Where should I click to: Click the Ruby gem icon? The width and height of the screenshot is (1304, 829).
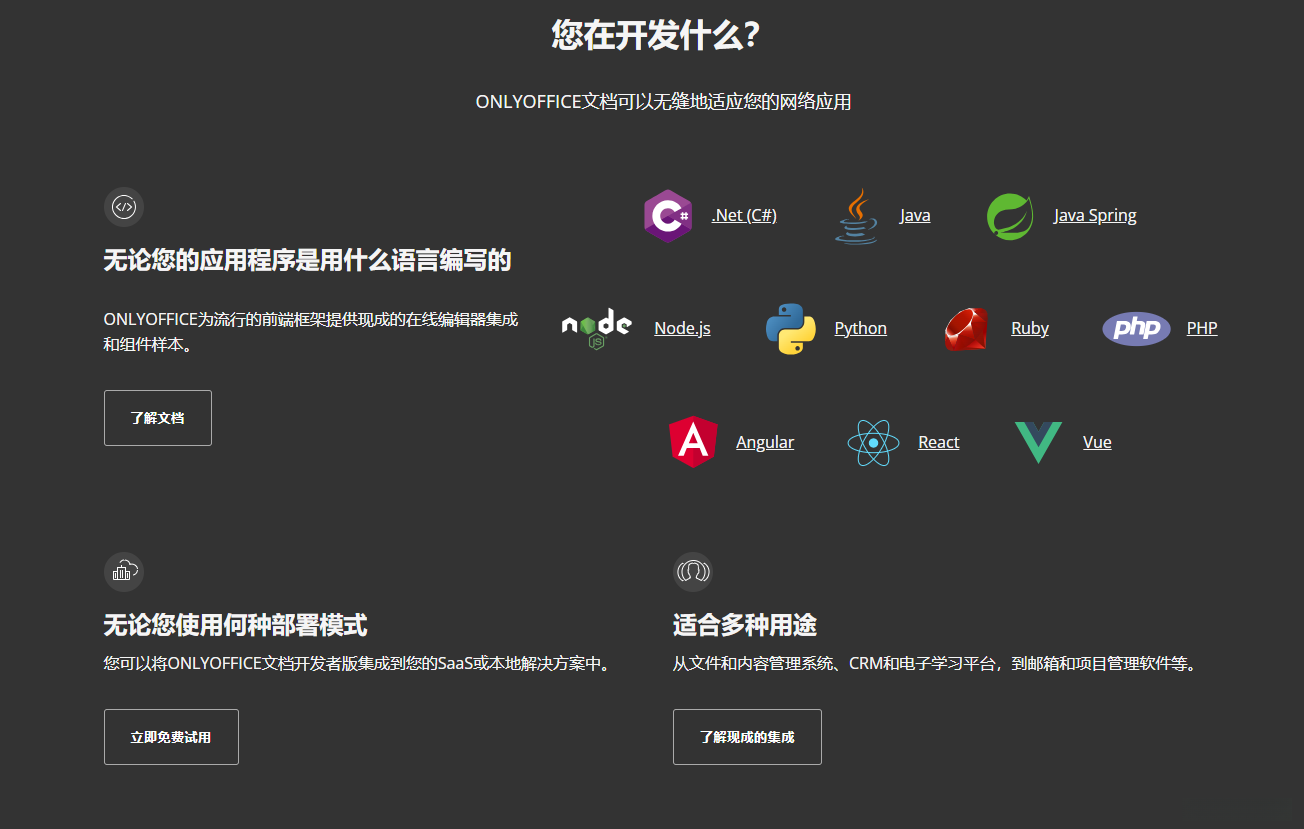(964, 327)
